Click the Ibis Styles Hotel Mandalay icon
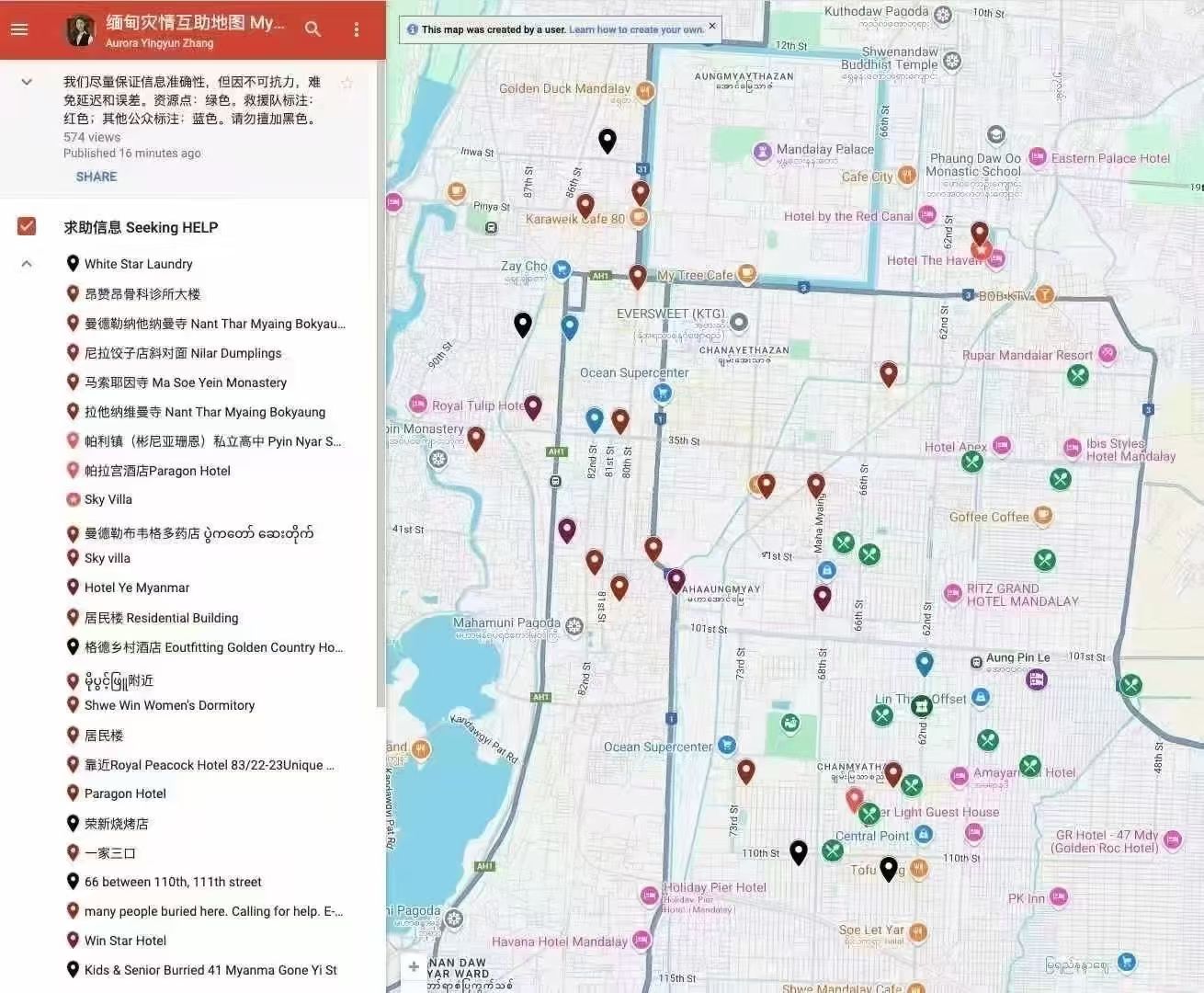 pyautogui.click(x=1072, y=448)
